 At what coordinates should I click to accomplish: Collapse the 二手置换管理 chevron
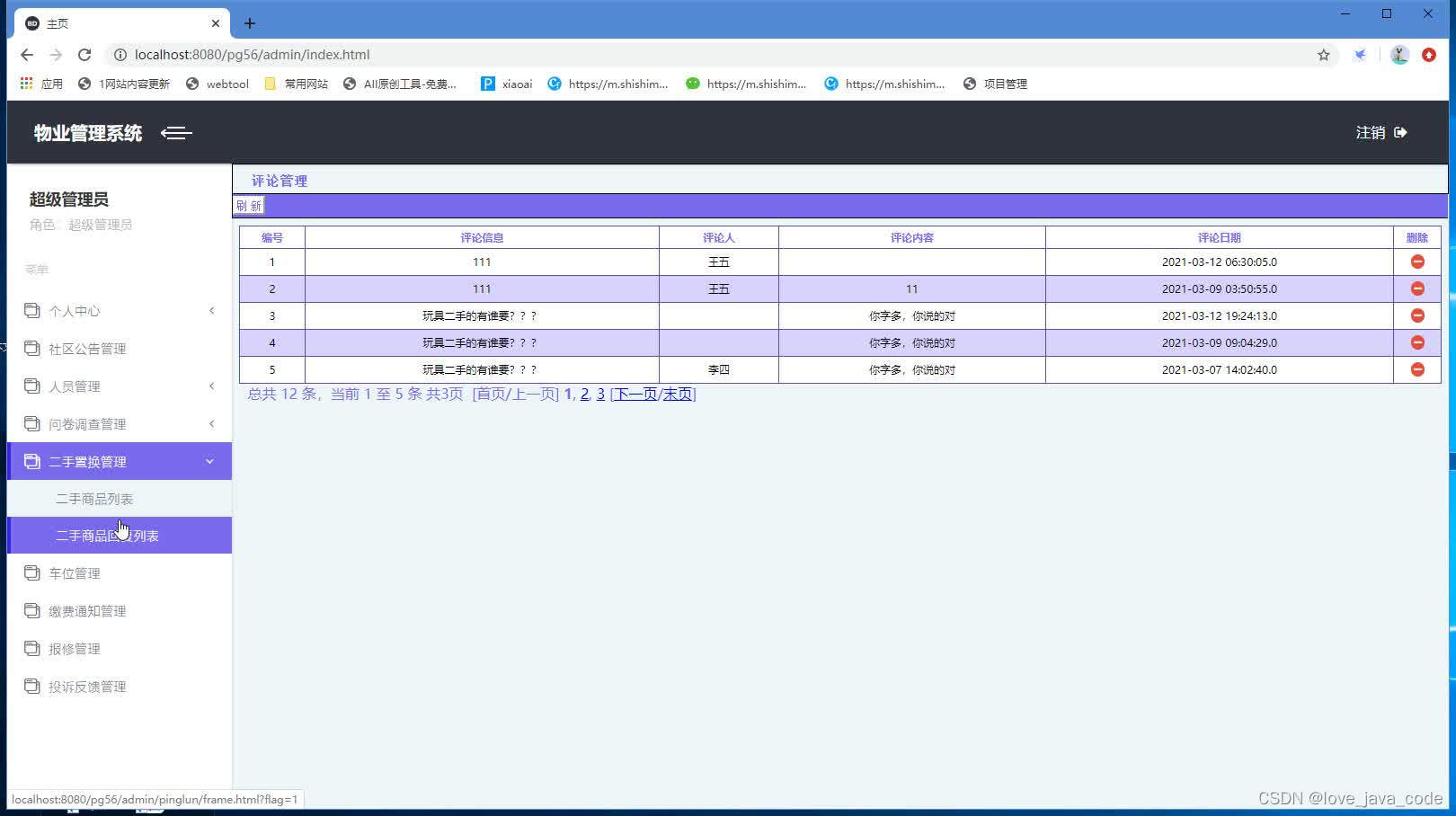click(x=209, y=462)
